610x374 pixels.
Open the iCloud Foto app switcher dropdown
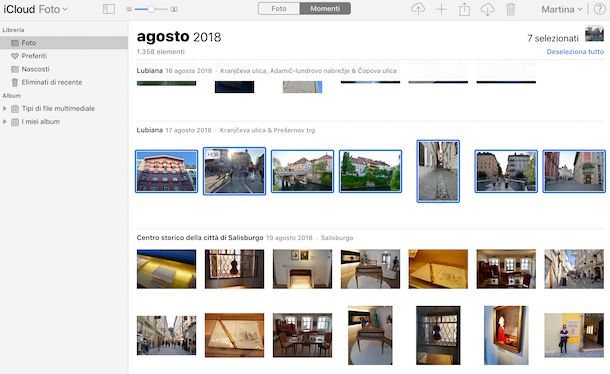(x=35, y=9)
